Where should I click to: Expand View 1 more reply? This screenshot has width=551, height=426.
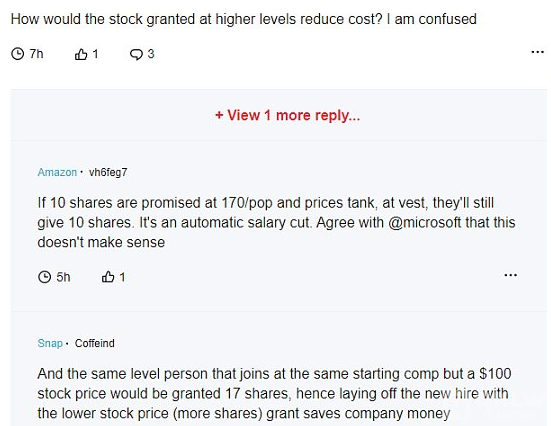click(287, 115)
